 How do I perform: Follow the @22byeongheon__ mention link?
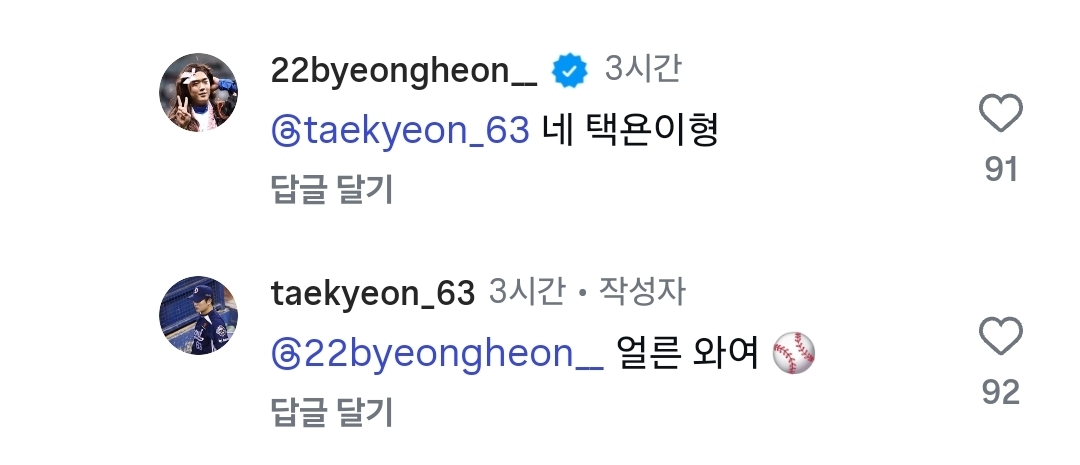click(x=437, y=355)
